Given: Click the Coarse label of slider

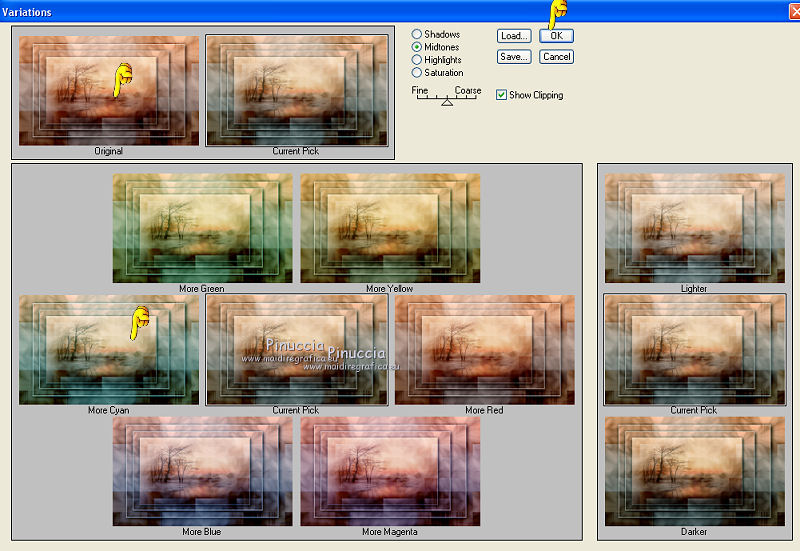Looking at the screenshot, I should (x=467, y=90).
